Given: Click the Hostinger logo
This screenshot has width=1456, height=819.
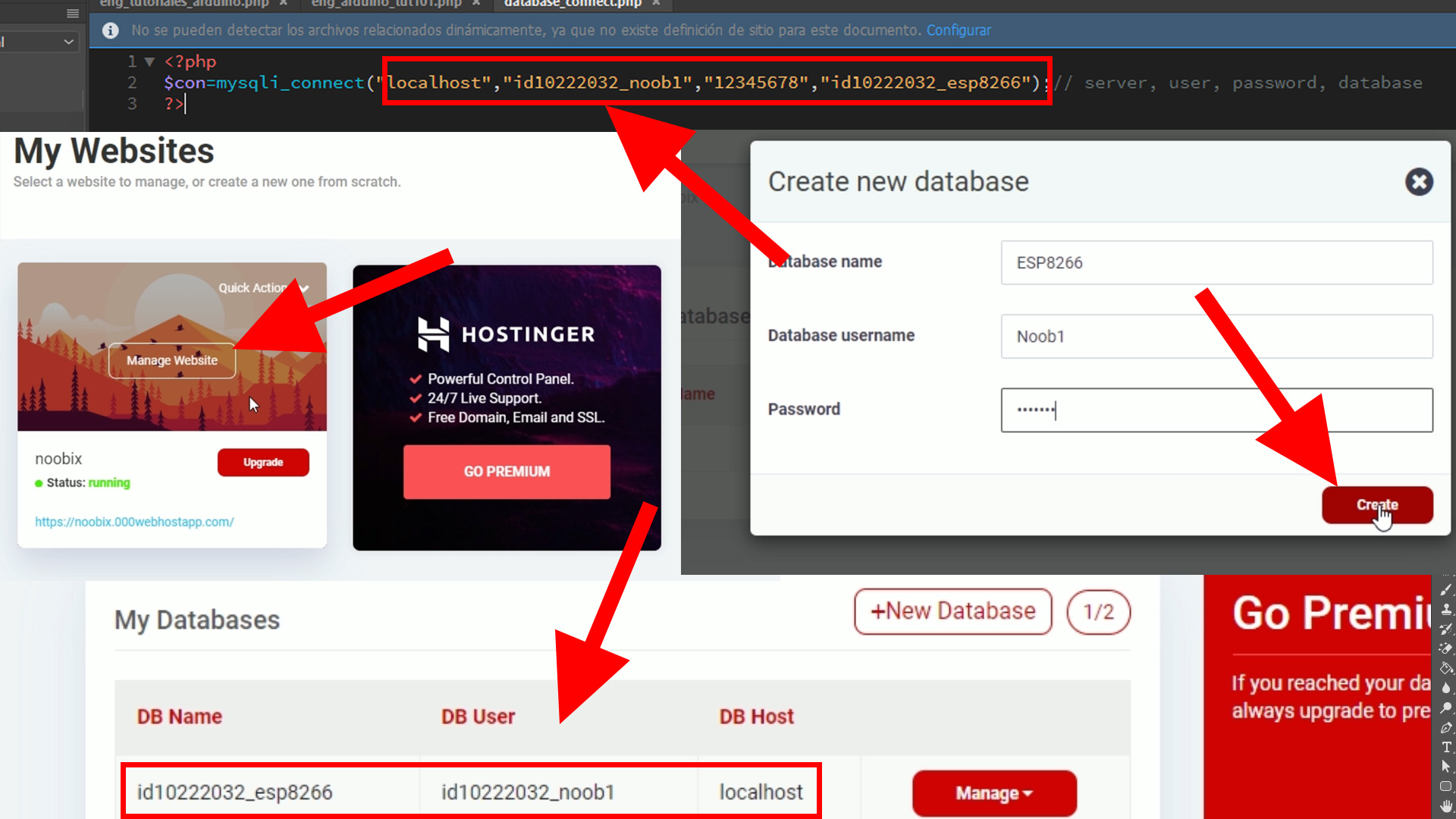Looking at the screenshot, I should point(506,334).
